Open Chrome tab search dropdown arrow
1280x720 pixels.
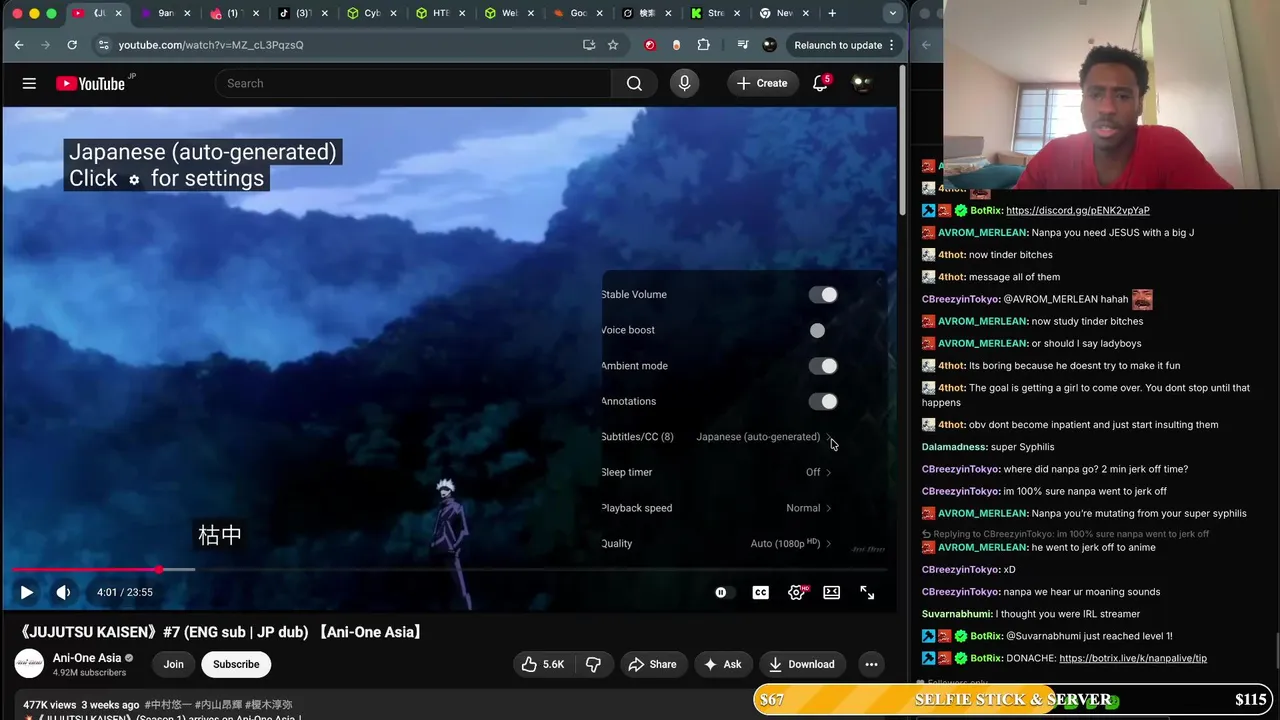click(x=892, y=14)
